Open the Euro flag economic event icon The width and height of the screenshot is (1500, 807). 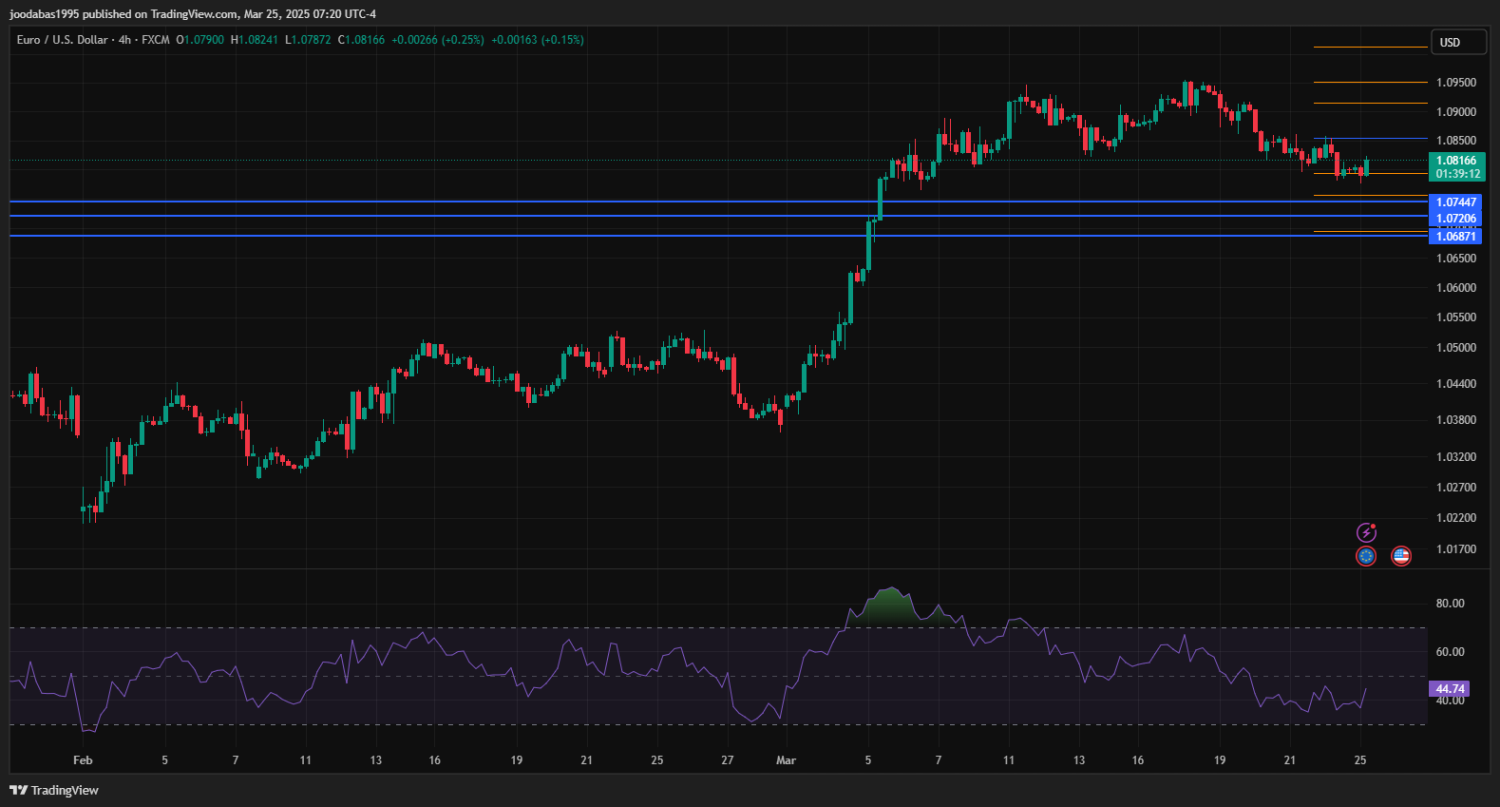pos(1366,556)
